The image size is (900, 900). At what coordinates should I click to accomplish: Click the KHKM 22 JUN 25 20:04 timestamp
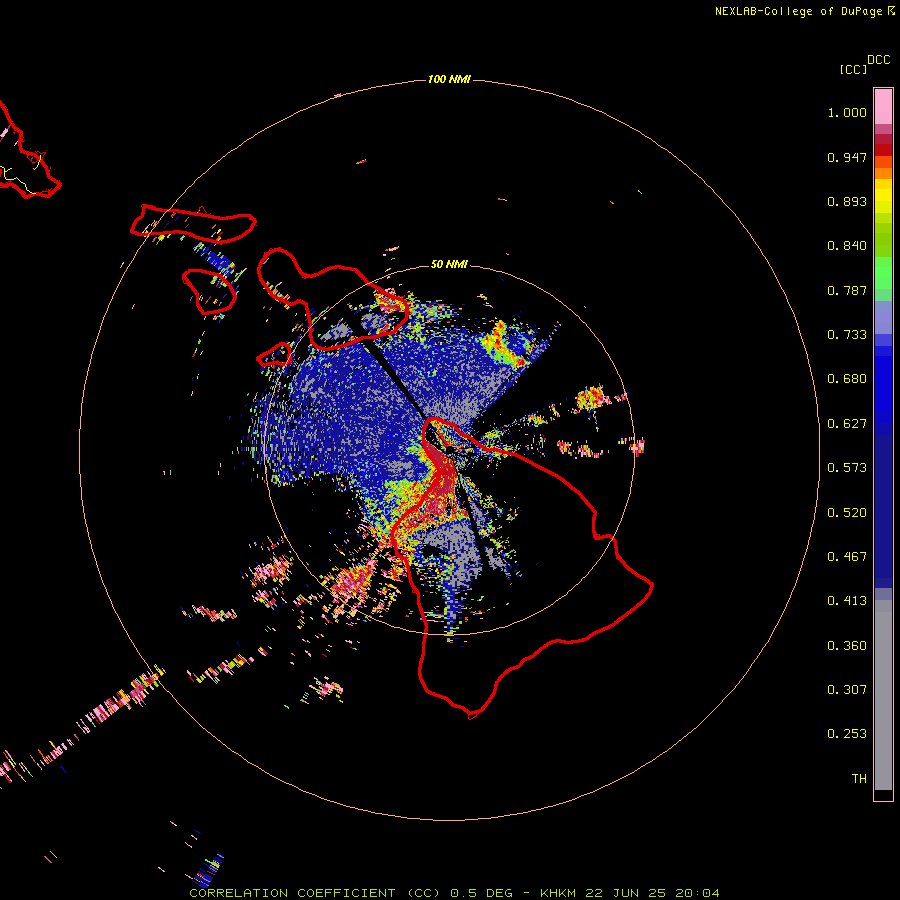pos(630,893)
